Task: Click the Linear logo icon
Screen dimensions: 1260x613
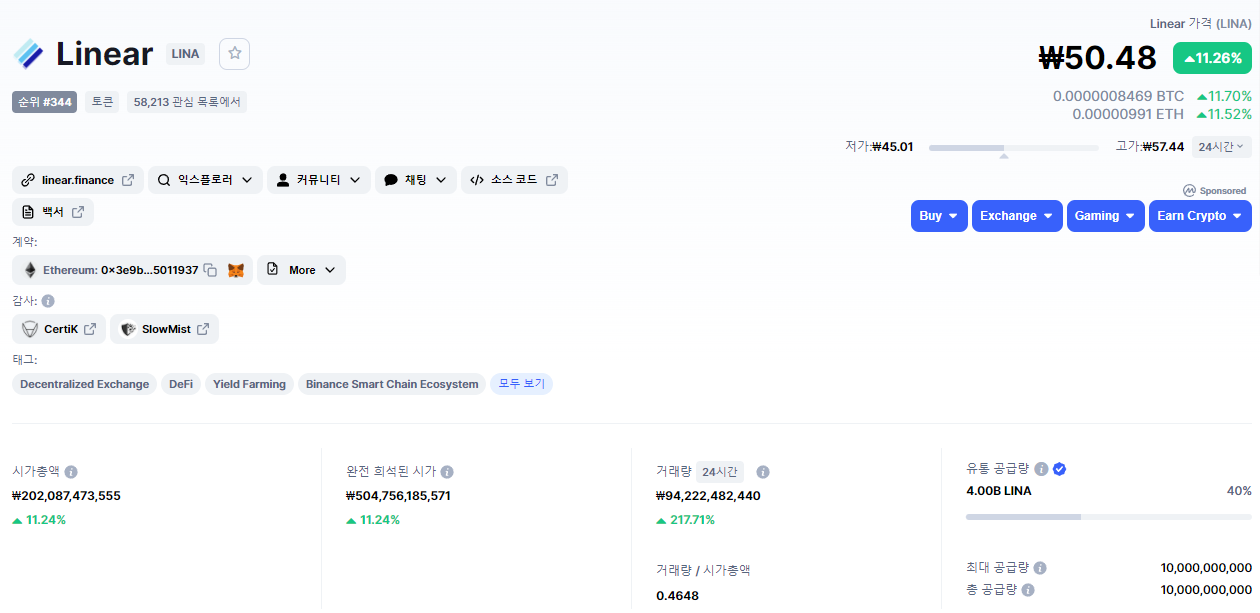Action: [28, 53]
